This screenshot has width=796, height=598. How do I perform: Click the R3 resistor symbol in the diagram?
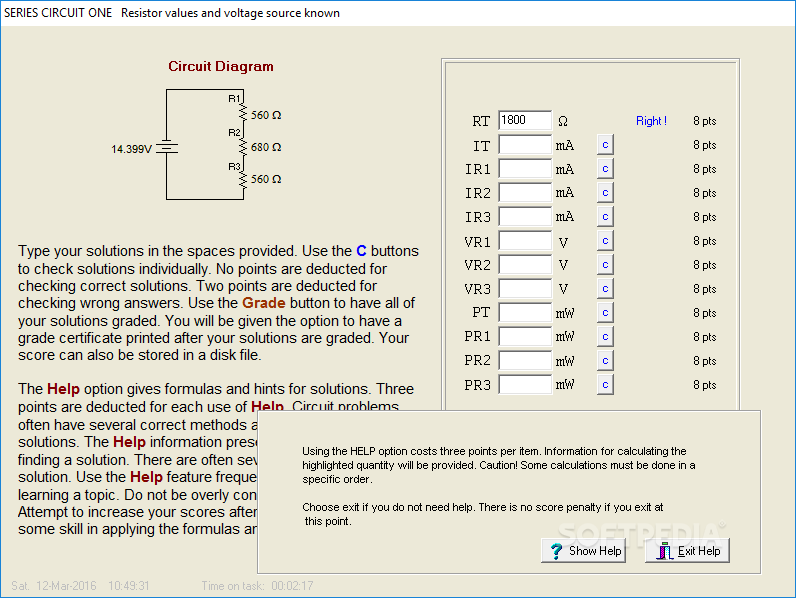[x=243, y=180]
